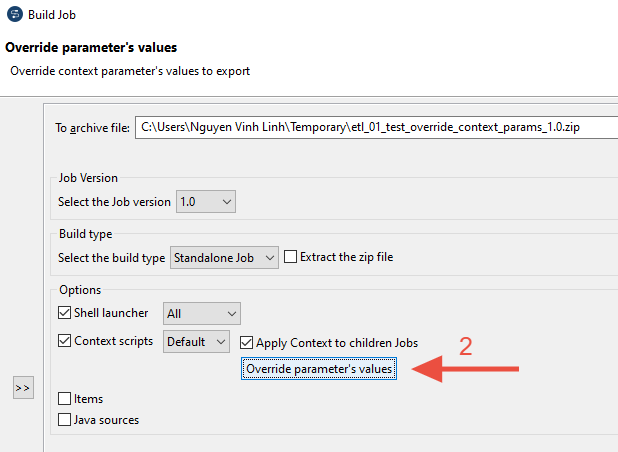Click the Context scripts label text
The height and width of the screenshot is (452, 618).
coord(114,341)
